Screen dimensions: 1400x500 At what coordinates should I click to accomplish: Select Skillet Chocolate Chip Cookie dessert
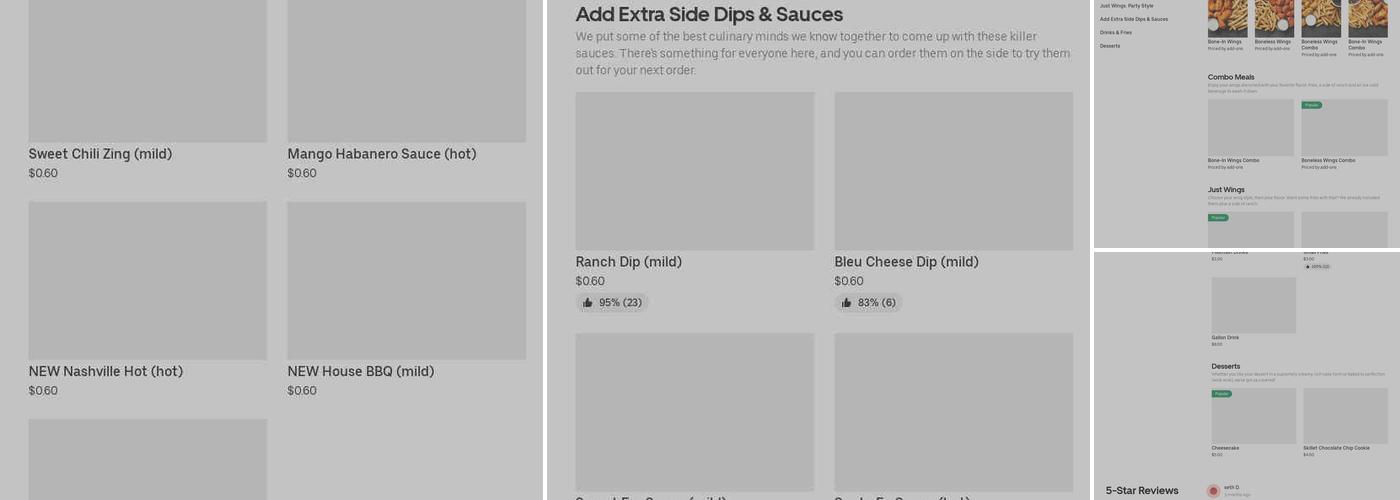pyautogui.click(x=1345, y=416)
